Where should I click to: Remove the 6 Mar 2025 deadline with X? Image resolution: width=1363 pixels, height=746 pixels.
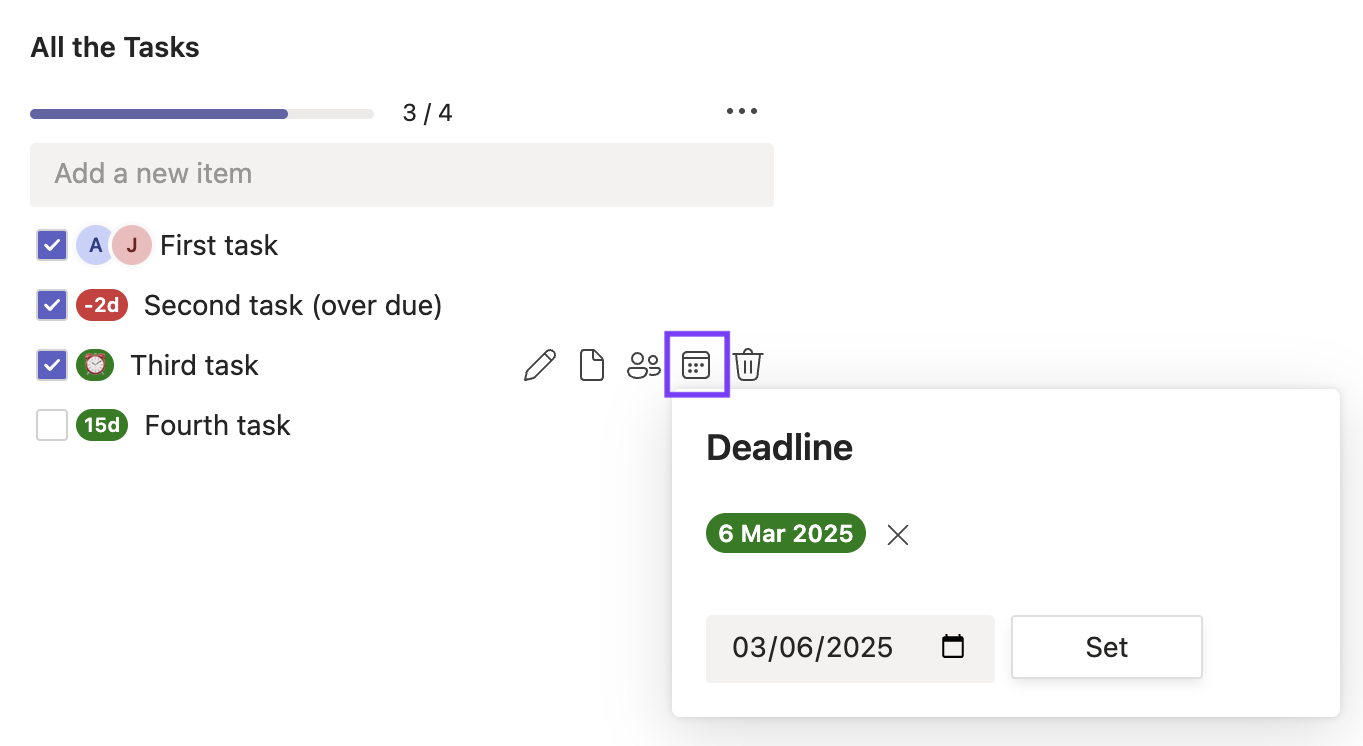pyautogui.click(x=898, y=535)
